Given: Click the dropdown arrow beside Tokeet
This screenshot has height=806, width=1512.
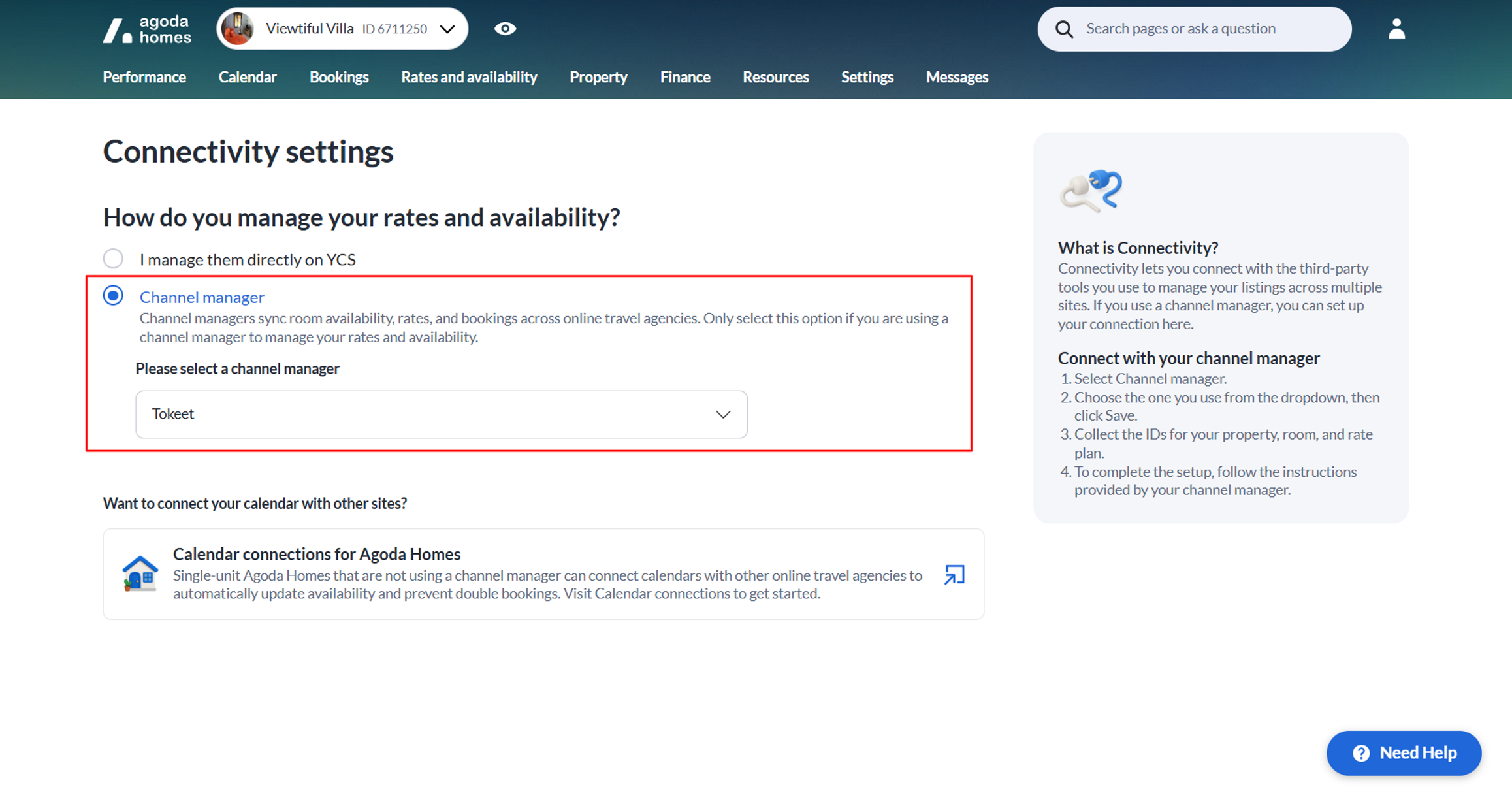Looking at the screenshot, I should pyautogui.click(x=722, y=414).
